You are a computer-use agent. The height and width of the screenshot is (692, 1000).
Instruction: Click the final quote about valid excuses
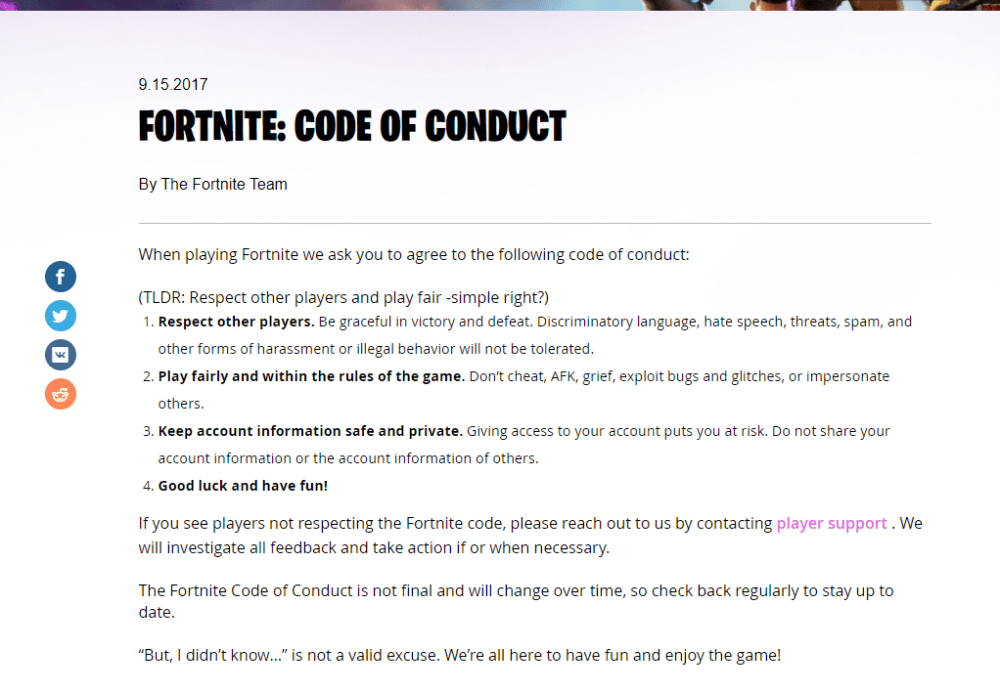click(x=459, y=654)
